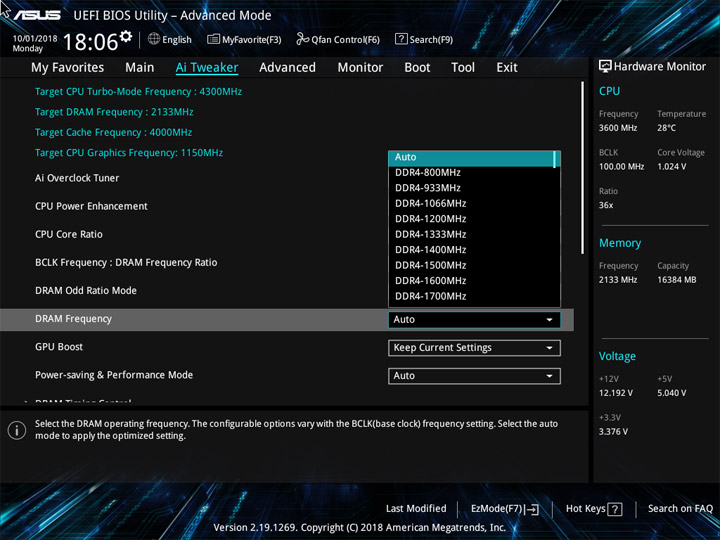The image size is (720, 540).
Task: Select DDR4-933MHz option
Action: point(471,188)
